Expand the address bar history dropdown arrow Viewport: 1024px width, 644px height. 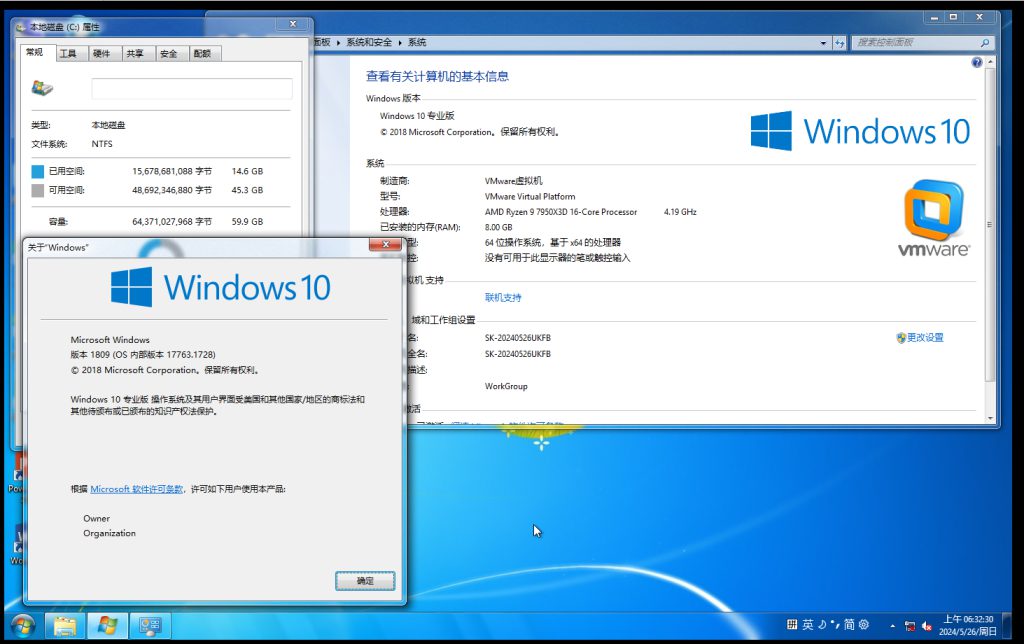click(824, 43)
